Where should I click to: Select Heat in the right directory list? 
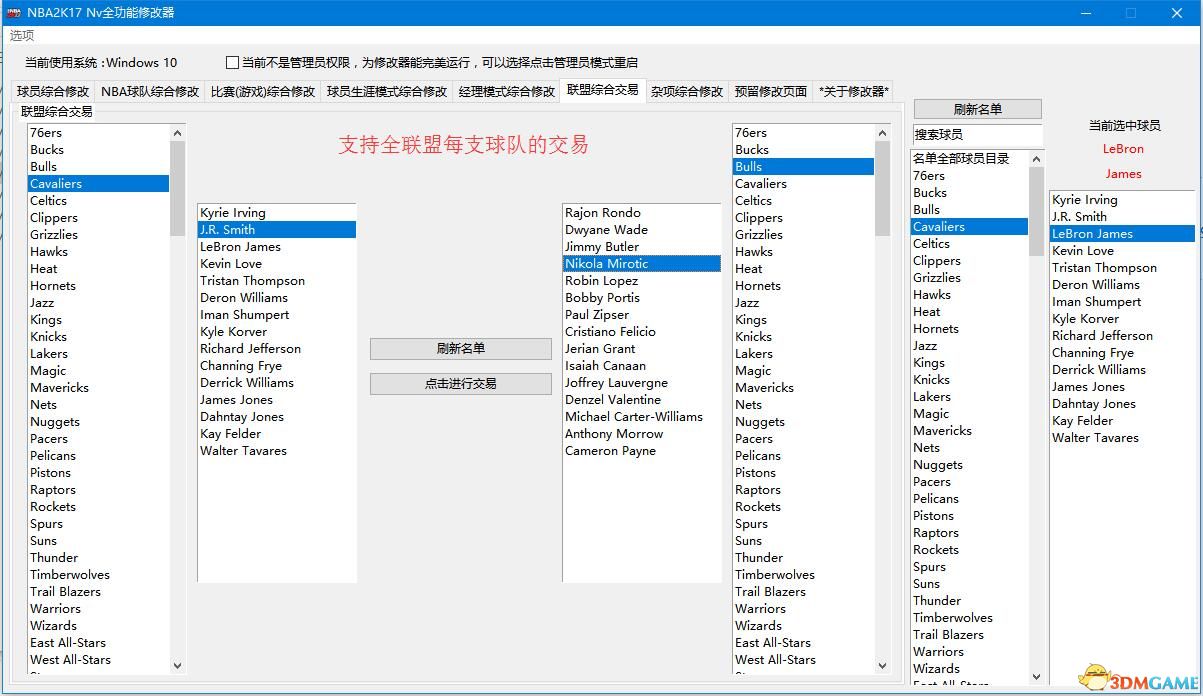pos(969,312)
